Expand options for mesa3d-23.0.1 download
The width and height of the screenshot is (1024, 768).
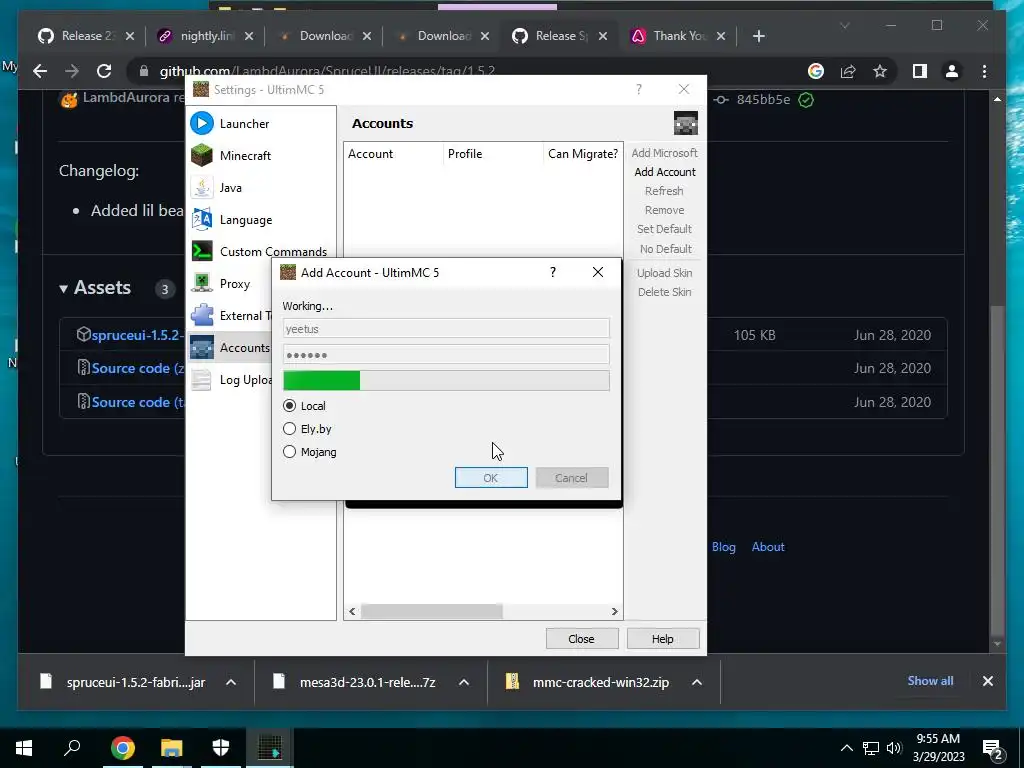(x=464, y=682)
